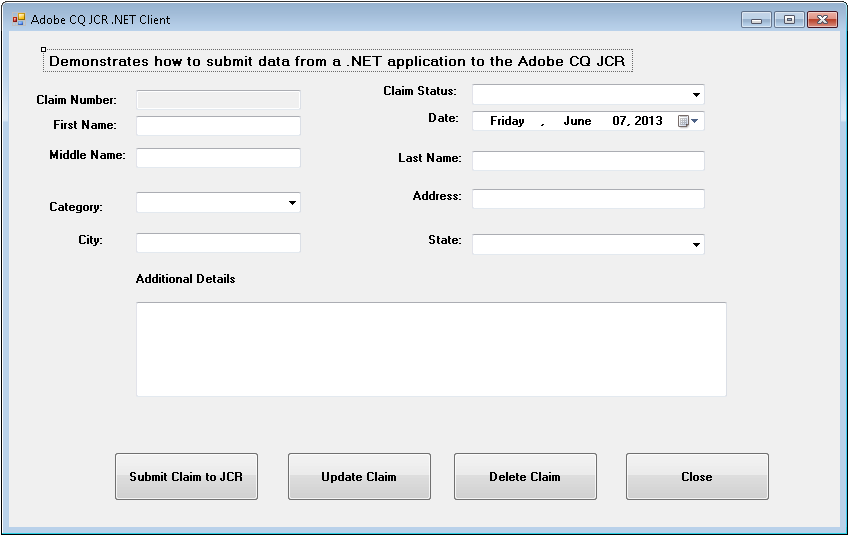Click the app icon in title bar
This screenshot has width=848, height=535.
[x=19, y=19]
